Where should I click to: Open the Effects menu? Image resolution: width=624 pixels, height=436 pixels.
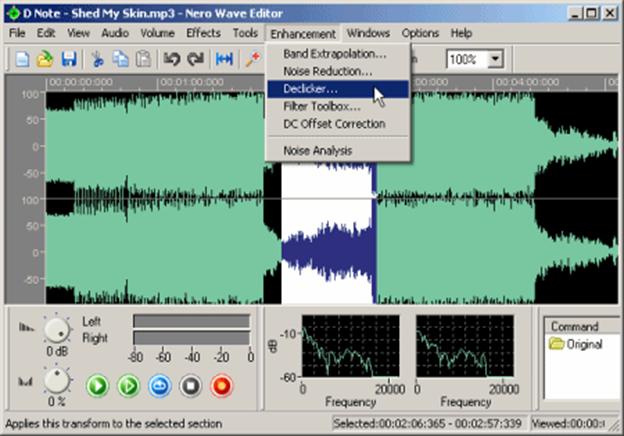203,33
